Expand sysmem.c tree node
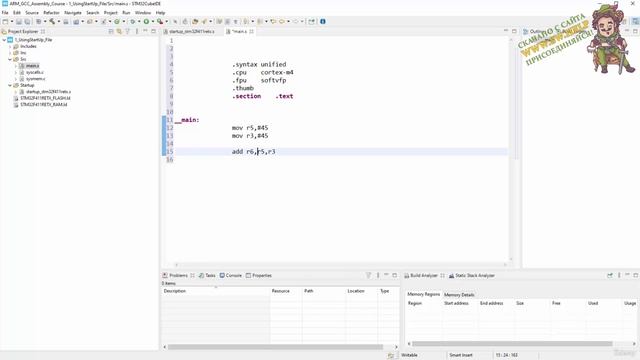Screen dimensions: 640x360 point(16,79)
